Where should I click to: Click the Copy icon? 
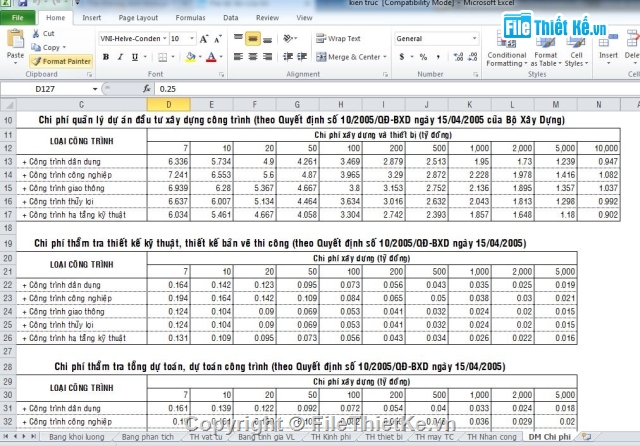point(36,47)
